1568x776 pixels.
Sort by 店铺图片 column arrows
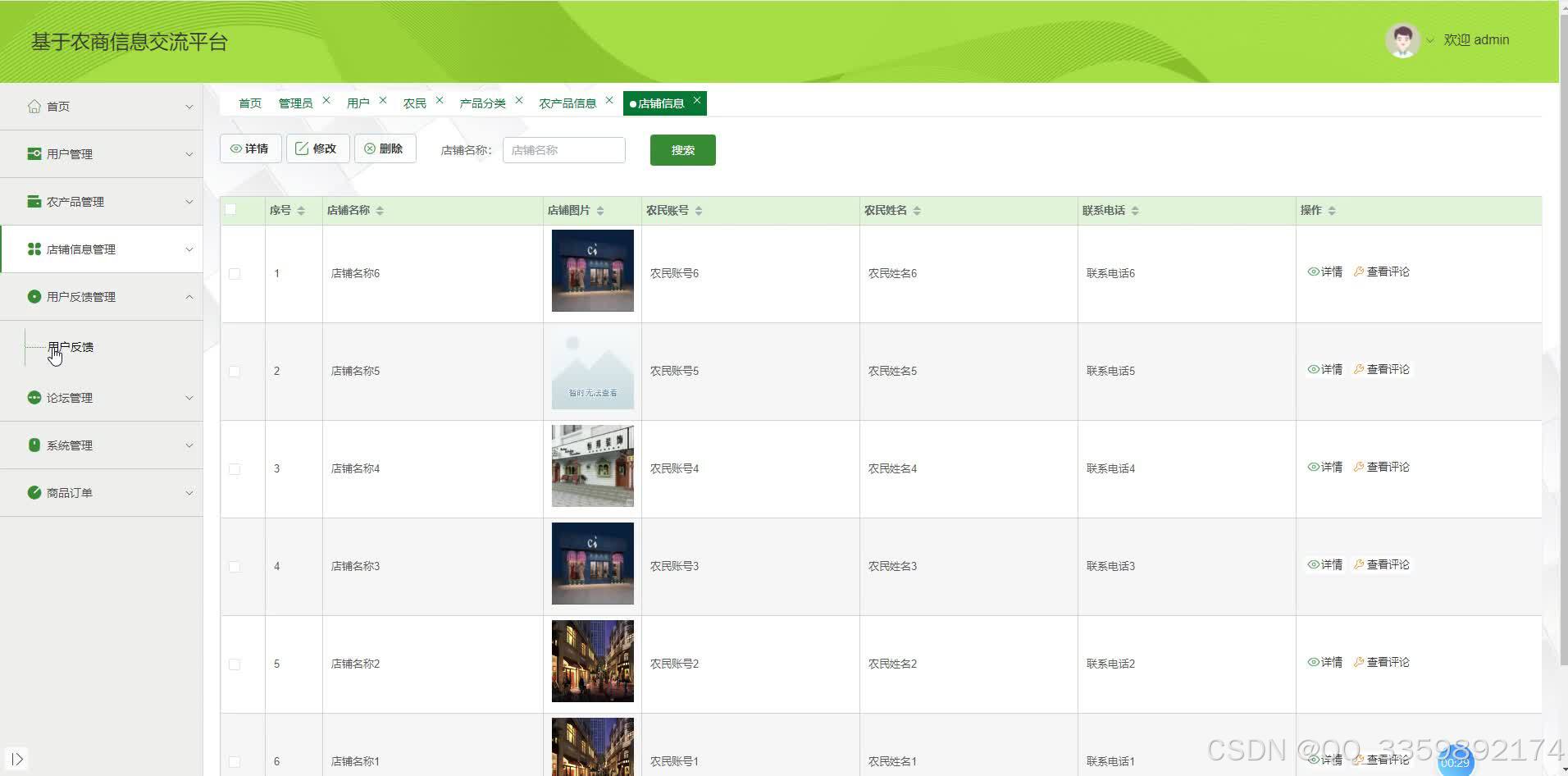(x=600, y=211)
